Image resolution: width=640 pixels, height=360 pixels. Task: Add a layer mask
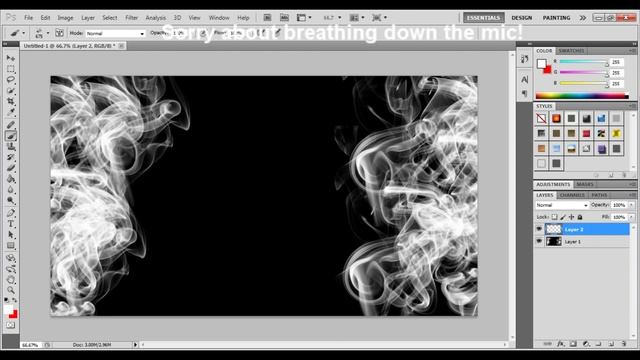pos(573,344)
